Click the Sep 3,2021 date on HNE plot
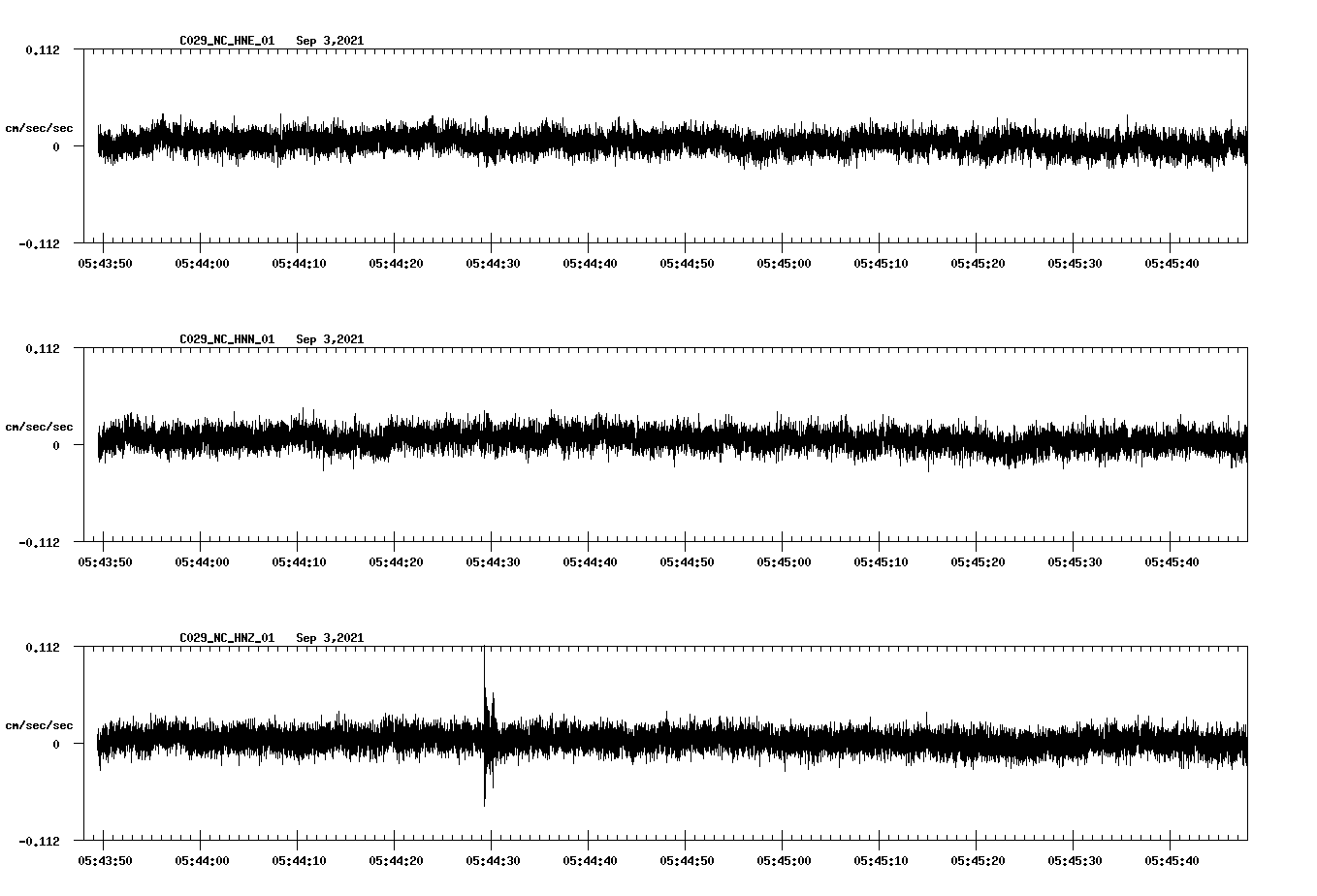Screen dimensions: 1317x896 pyautogui.click(x=330, y=41)
